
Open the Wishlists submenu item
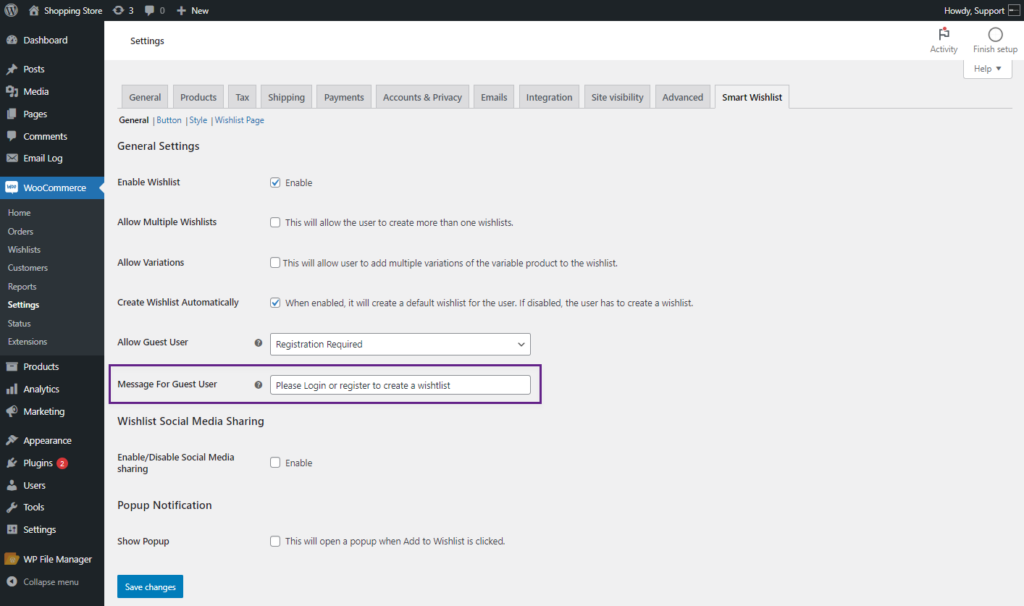(24, 249)
